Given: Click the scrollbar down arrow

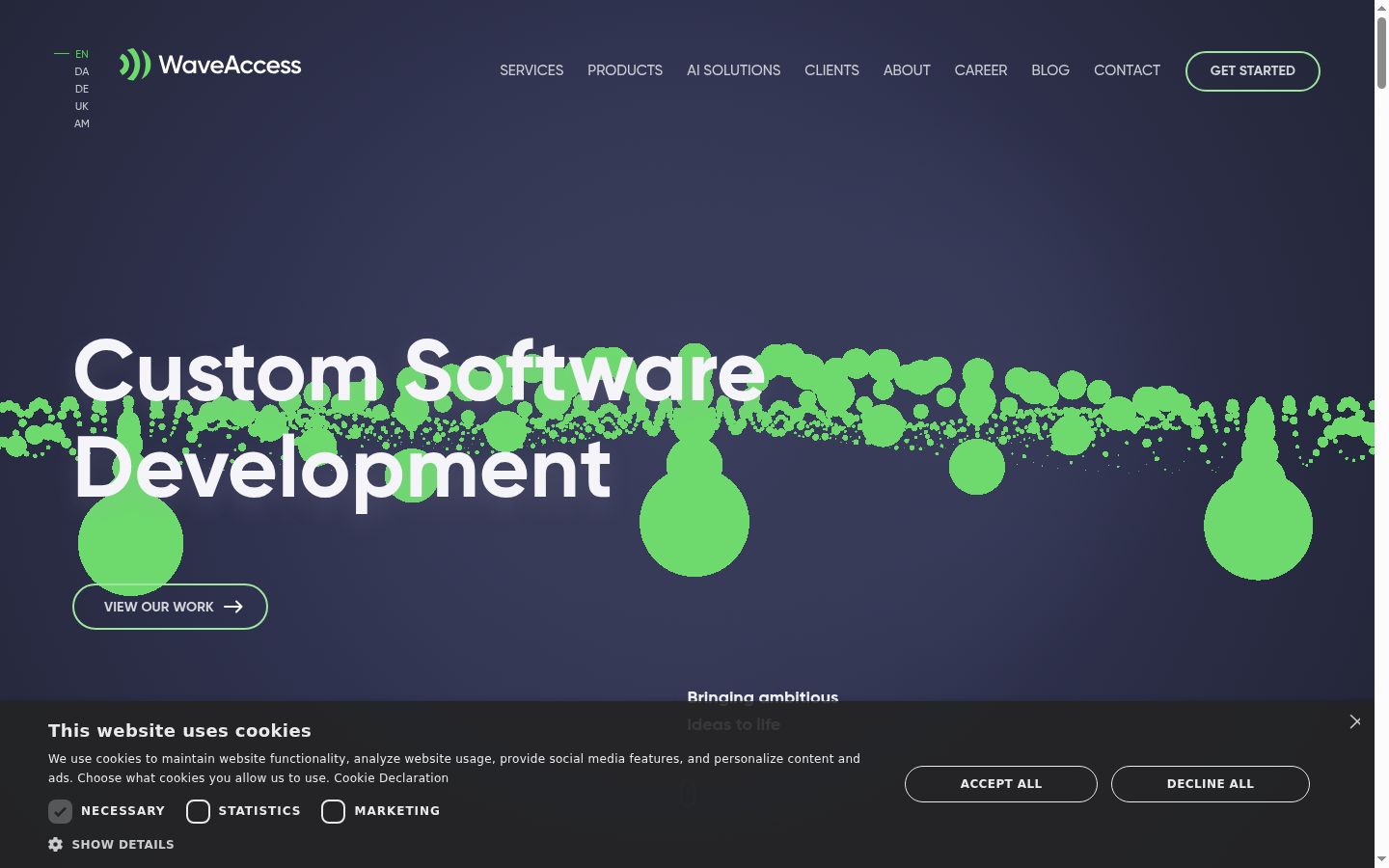Looking at the screenshot, I should (x=1381, y=858).
